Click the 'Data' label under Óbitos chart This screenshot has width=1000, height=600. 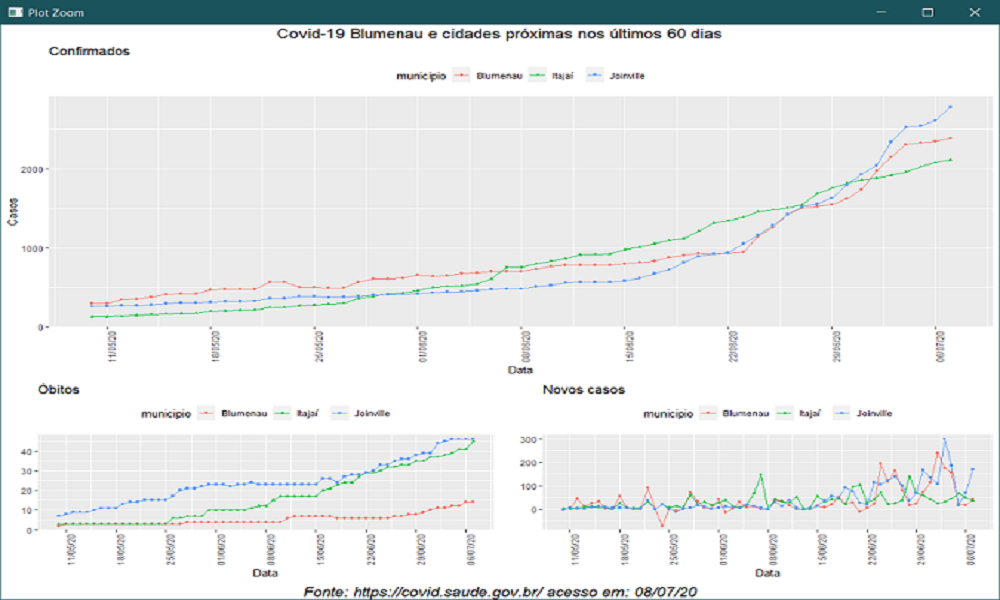[265, 573]
